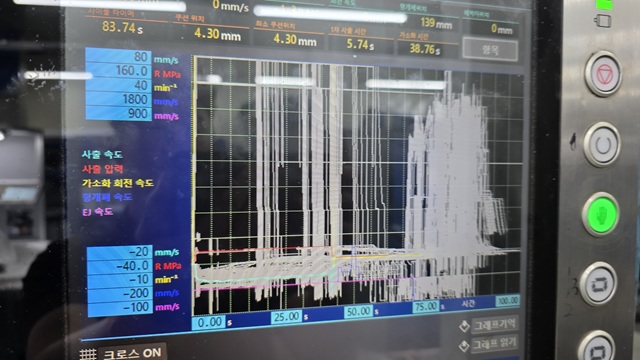This screenshot has width=640, height=360.
Task: Save the graph with 그래프기억
Action: [x=495, y=325]
